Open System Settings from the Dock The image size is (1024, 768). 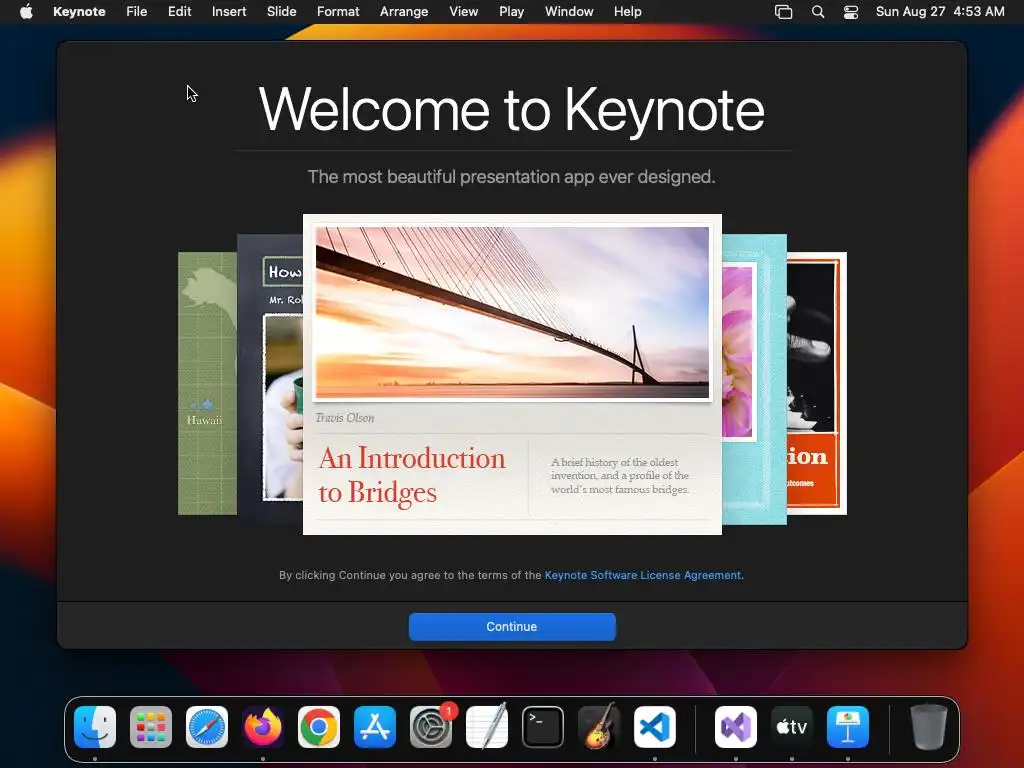pyautogui.click(x=431, y=727)
